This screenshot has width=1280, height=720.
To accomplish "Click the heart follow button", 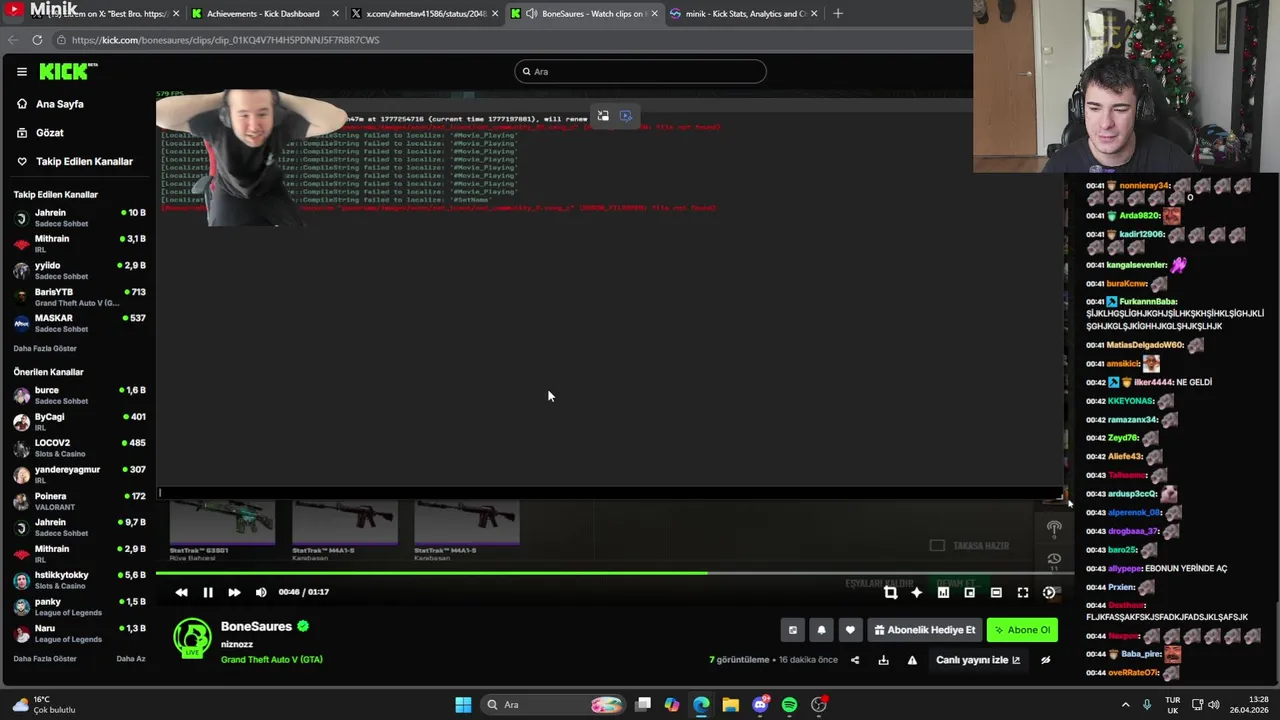I will point(850,630).
